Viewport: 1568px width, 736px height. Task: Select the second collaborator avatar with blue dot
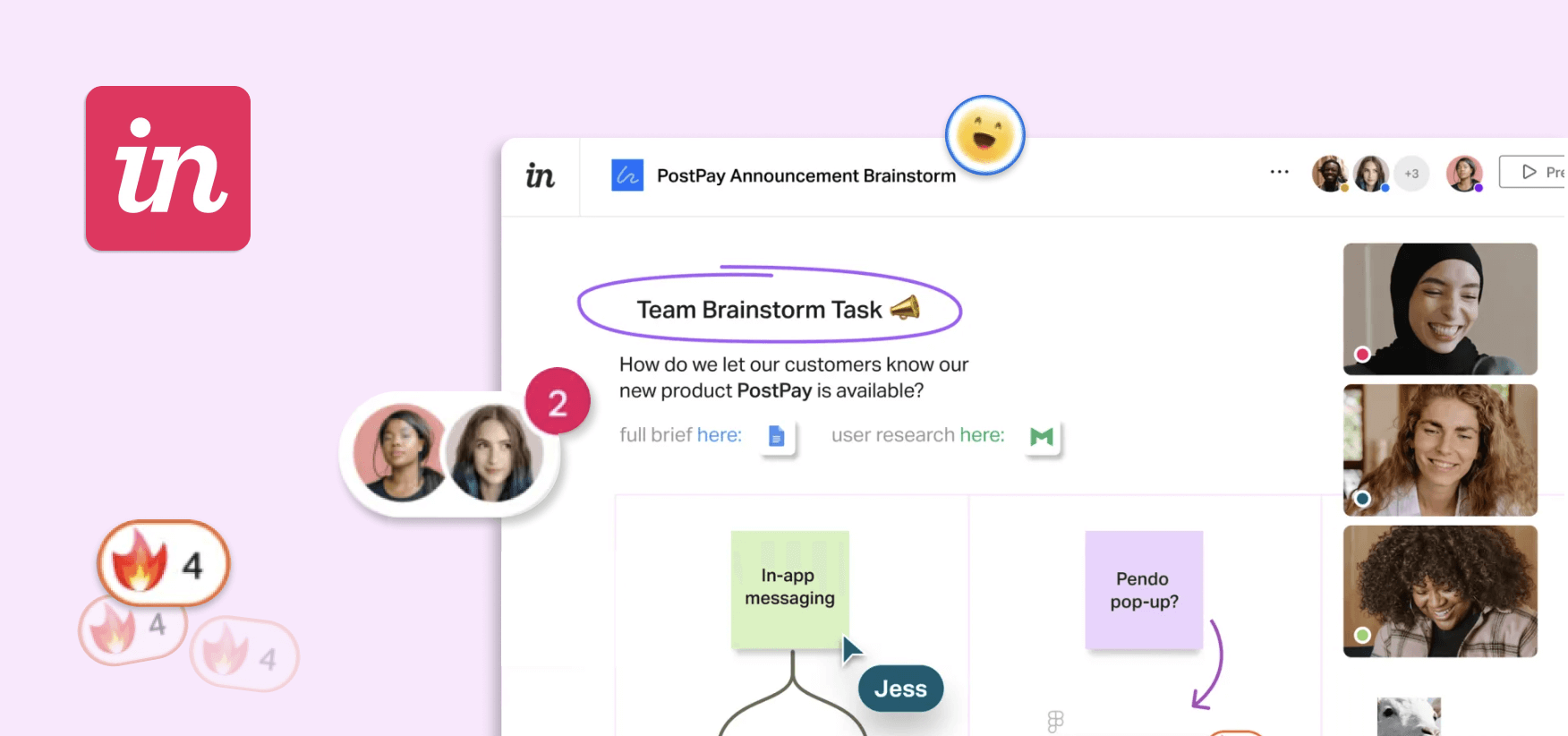1371,174
